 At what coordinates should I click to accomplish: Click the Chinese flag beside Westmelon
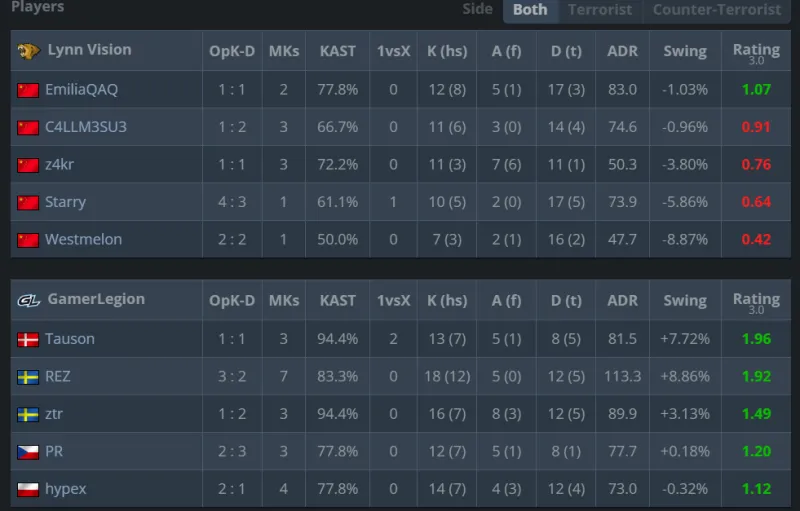28,240
